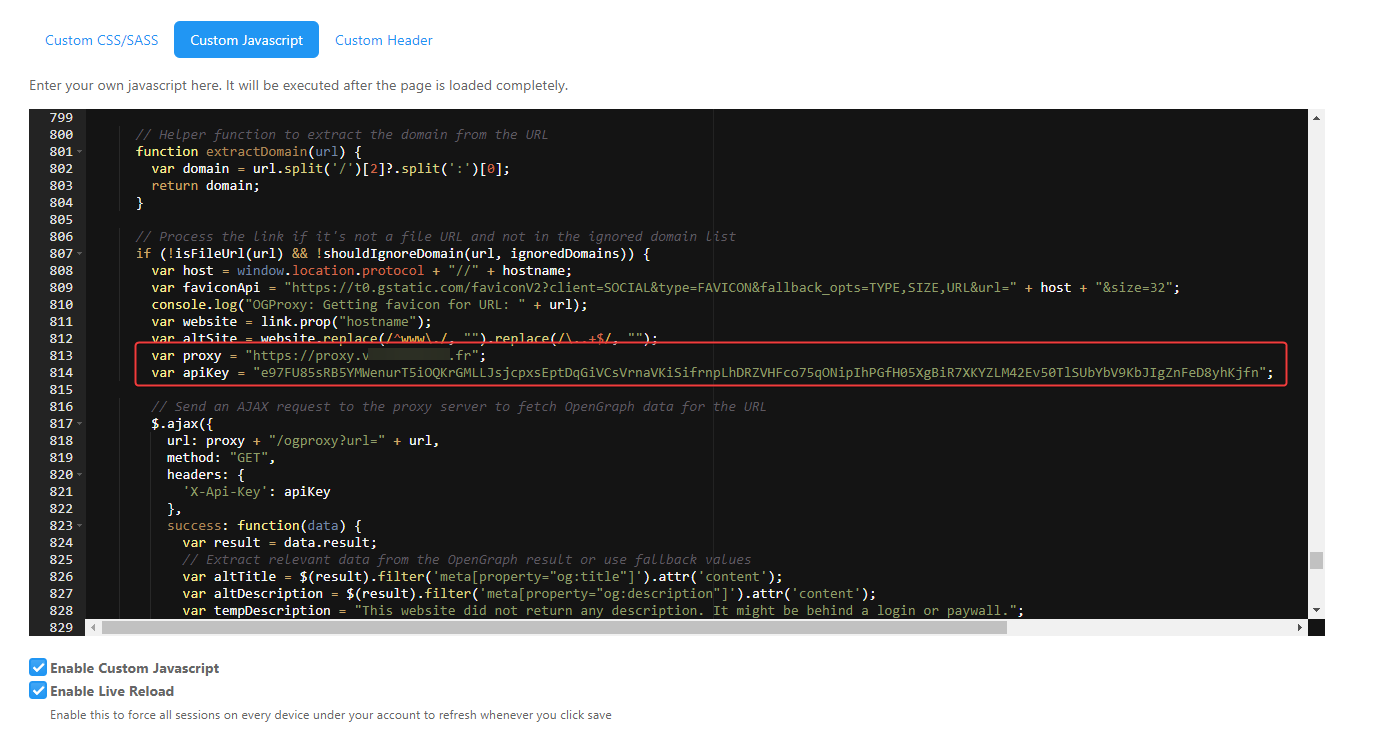Select the Custom Javascript tab
This screenshot has width=1381, height=743.
click(246, 40)
